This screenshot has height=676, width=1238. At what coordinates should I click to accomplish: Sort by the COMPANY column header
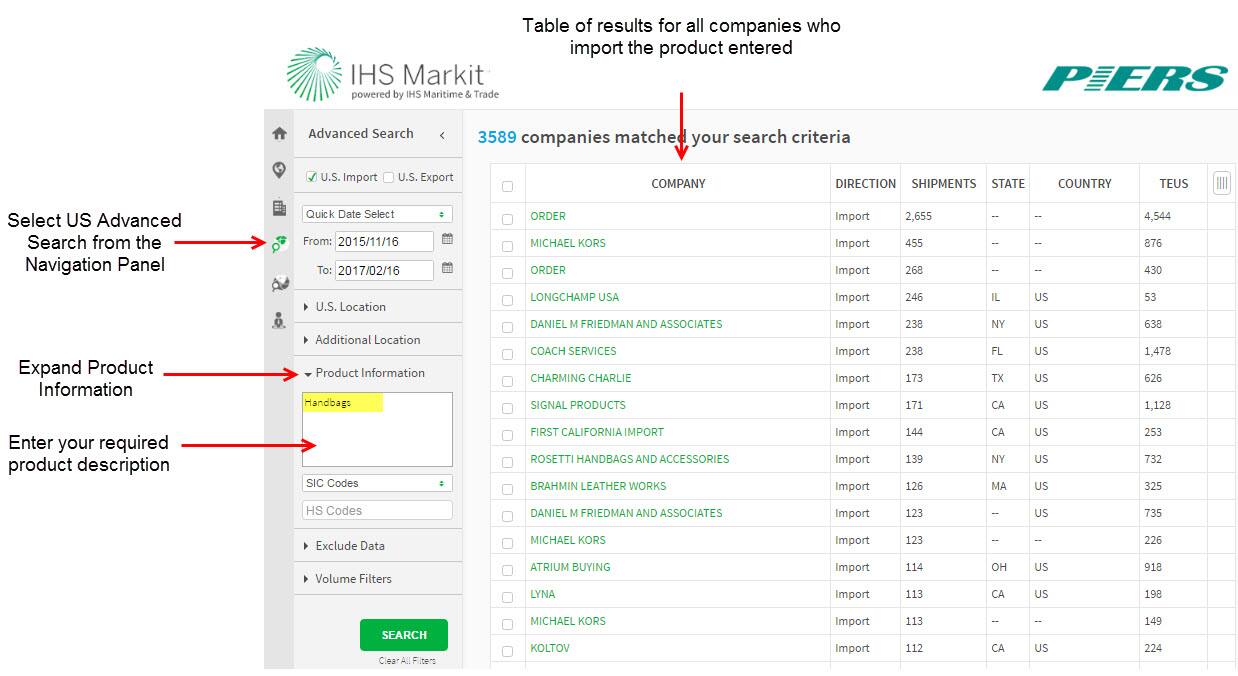[678, 184]
